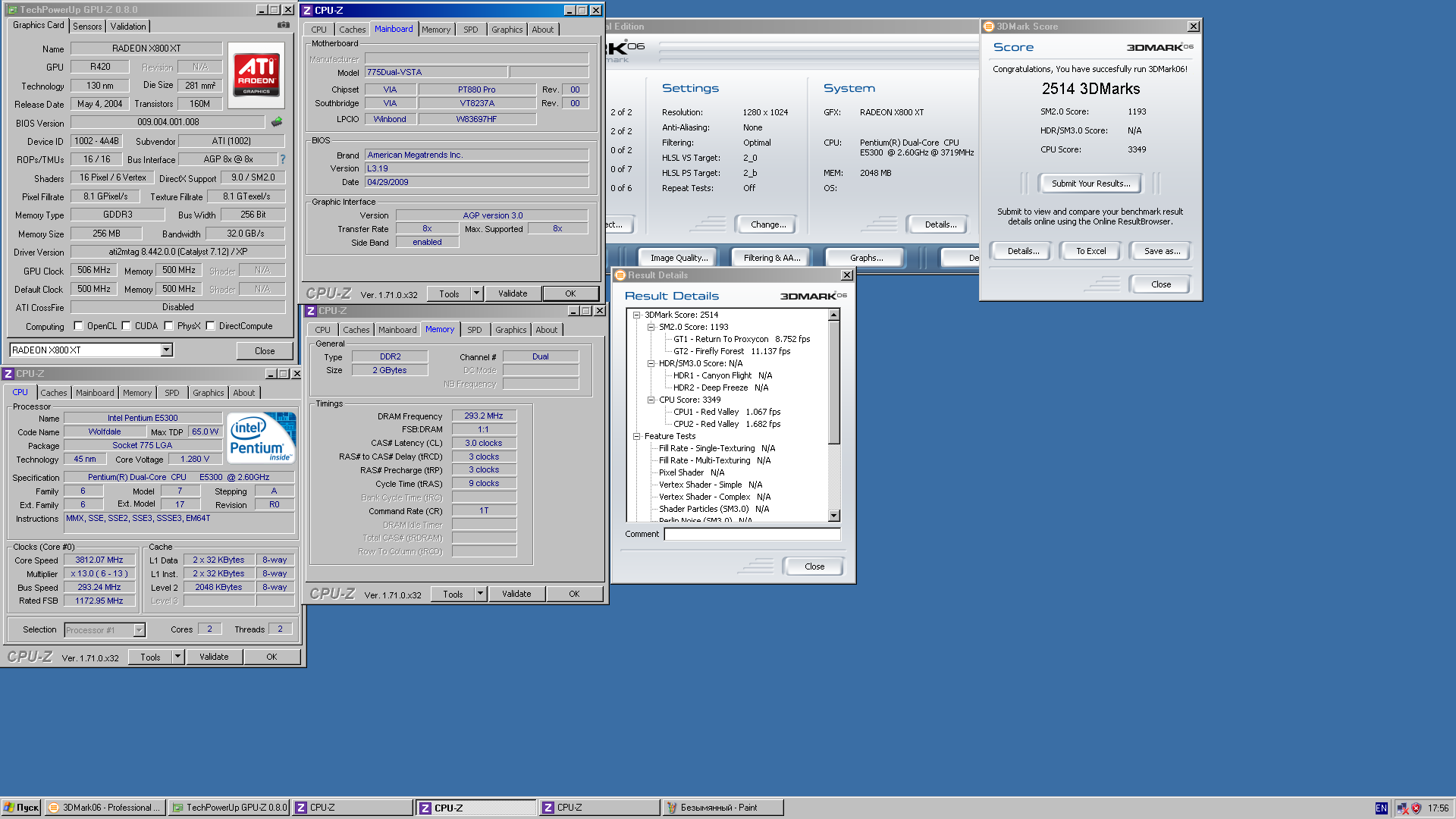Collapse the CPU Score: 3349 tree node
The width and height of the screenshot is (1456, 819).
[x=651, y=400]
